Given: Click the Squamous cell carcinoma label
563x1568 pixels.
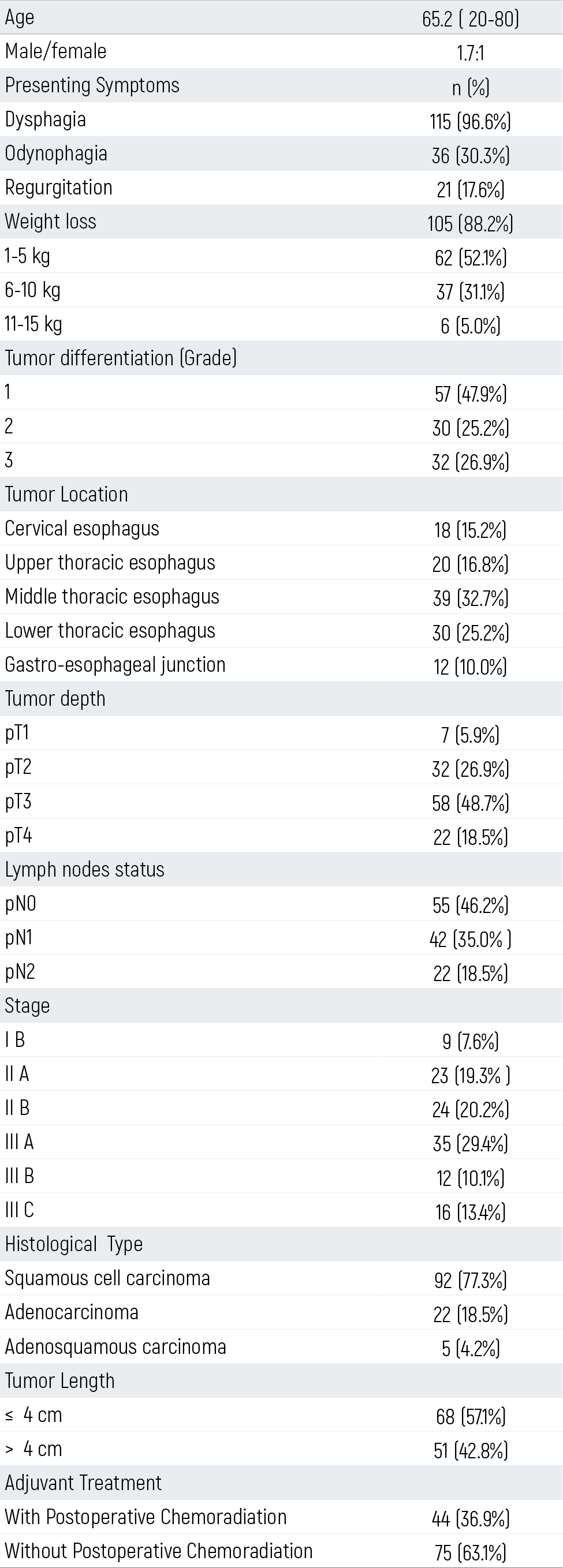Looking at the screenshot, I should pos(107,1278).
